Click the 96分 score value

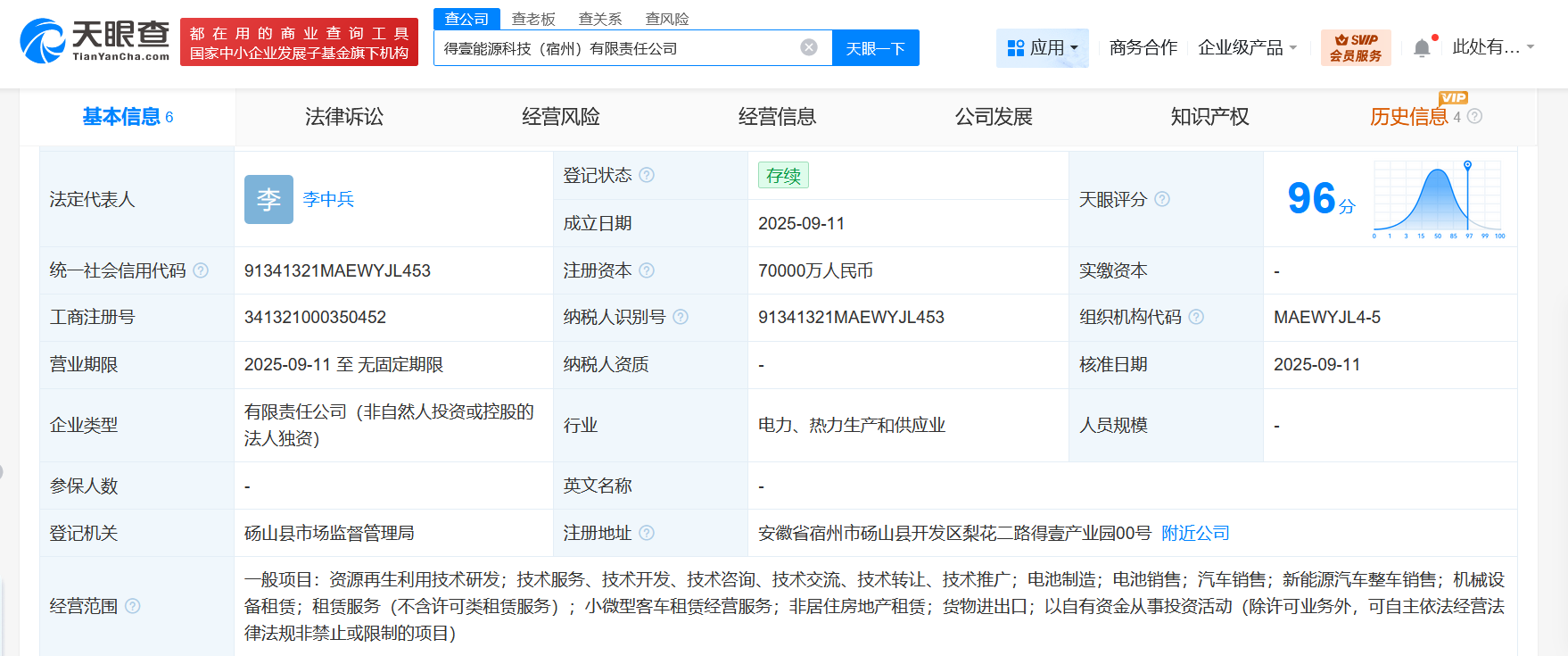(1321, 198)
